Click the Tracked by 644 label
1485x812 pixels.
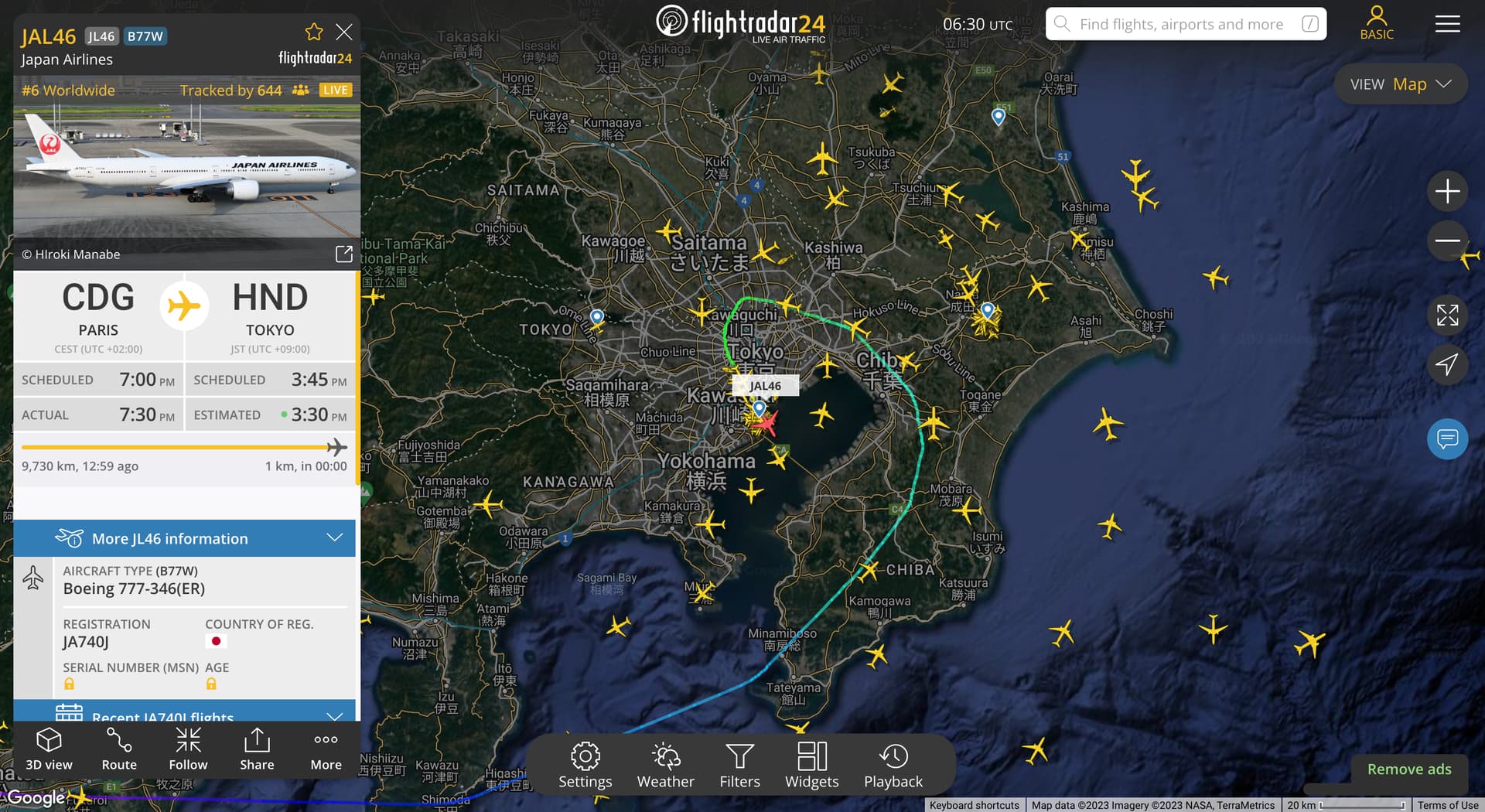coord(230,90)
